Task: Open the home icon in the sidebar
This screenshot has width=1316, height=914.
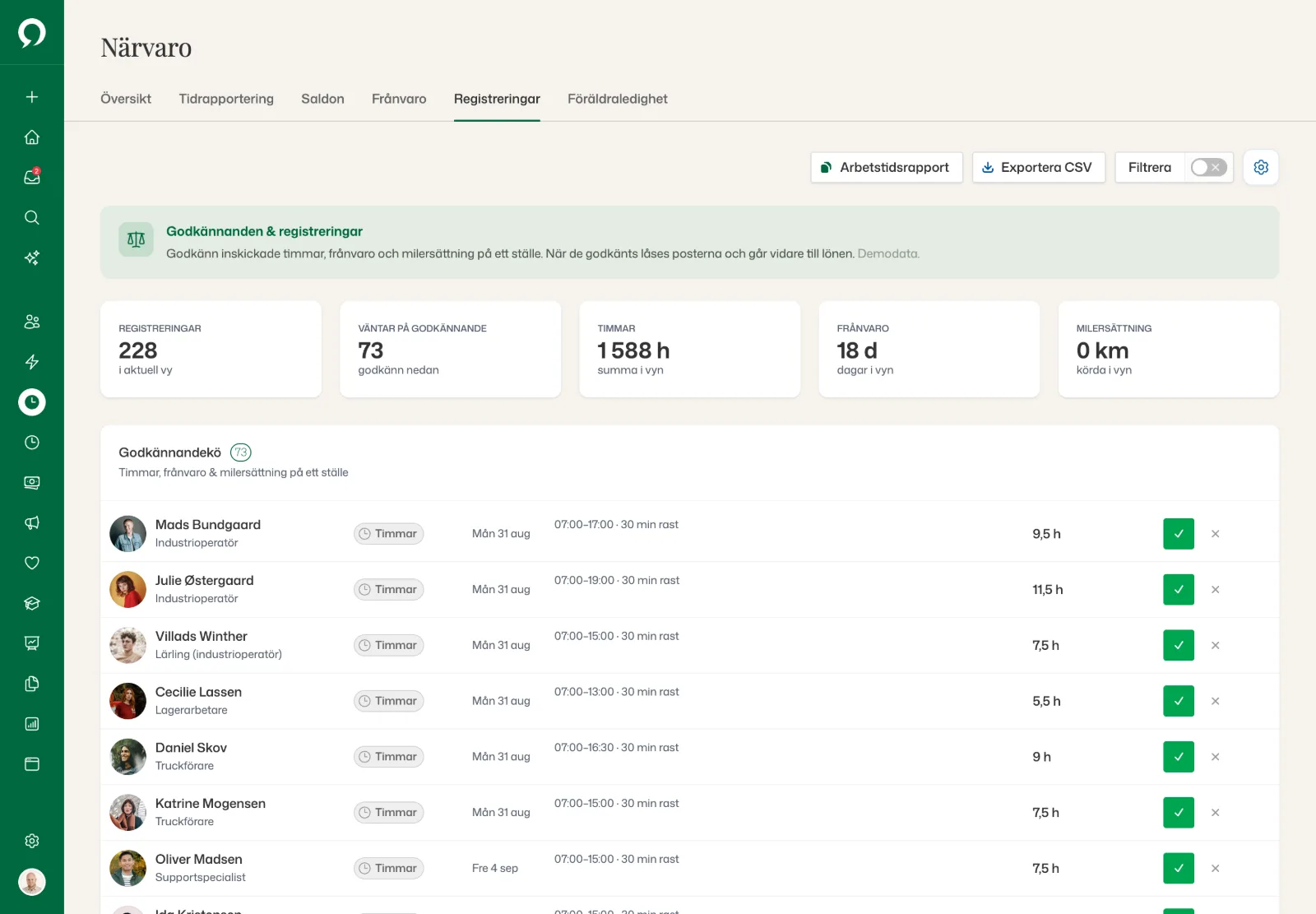Action: coord(32,137)
